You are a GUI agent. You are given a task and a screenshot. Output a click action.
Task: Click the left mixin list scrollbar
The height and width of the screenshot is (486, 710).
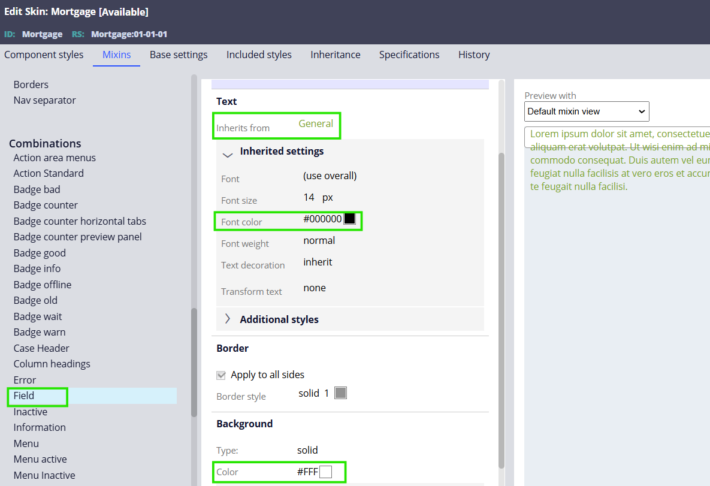(194, 362)
